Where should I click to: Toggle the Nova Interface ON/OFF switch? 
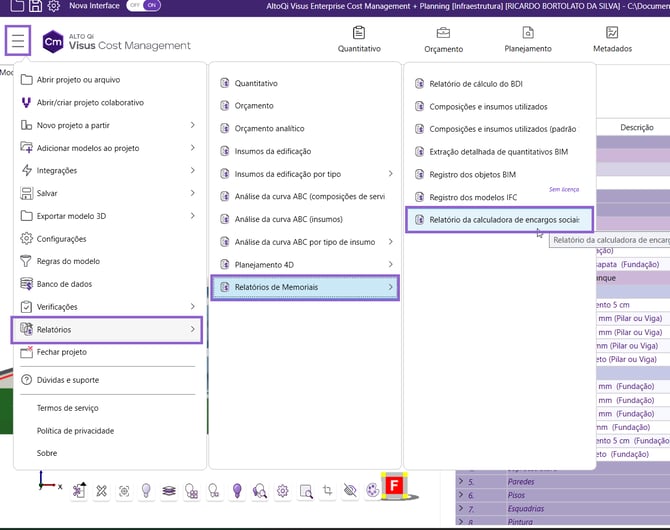pyautogui.click(x=143, y=6)
